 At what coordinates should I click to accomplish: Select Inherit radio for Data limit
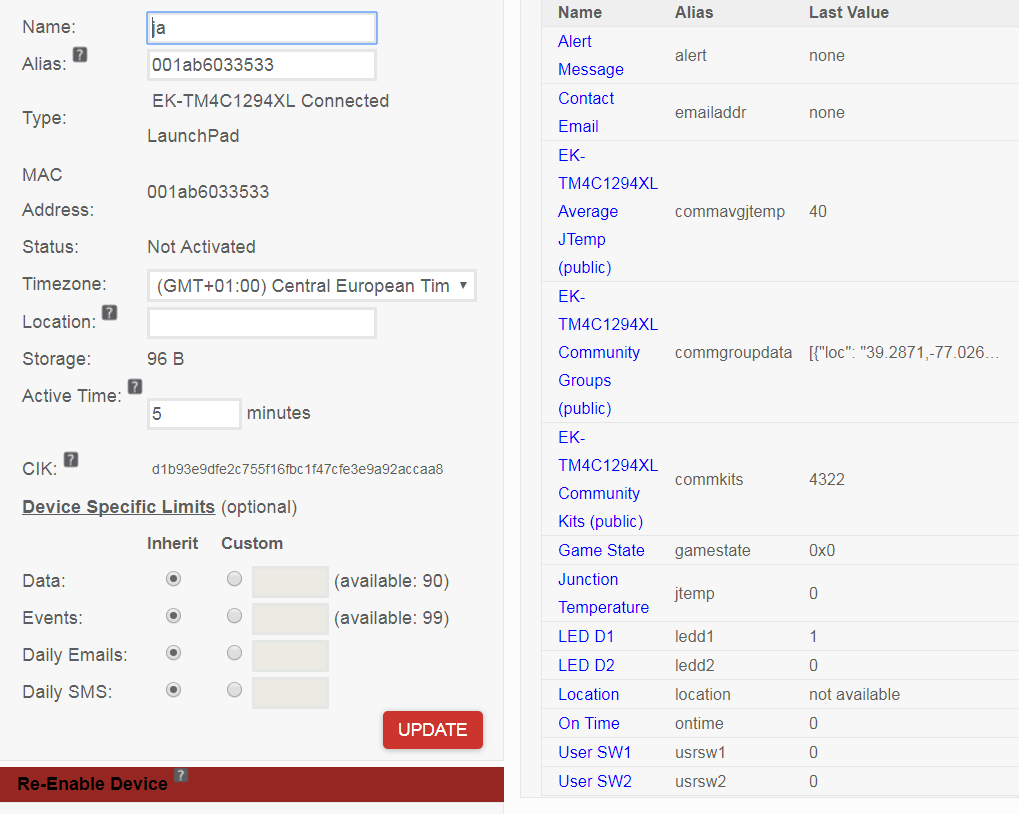(x=173, y=579)
